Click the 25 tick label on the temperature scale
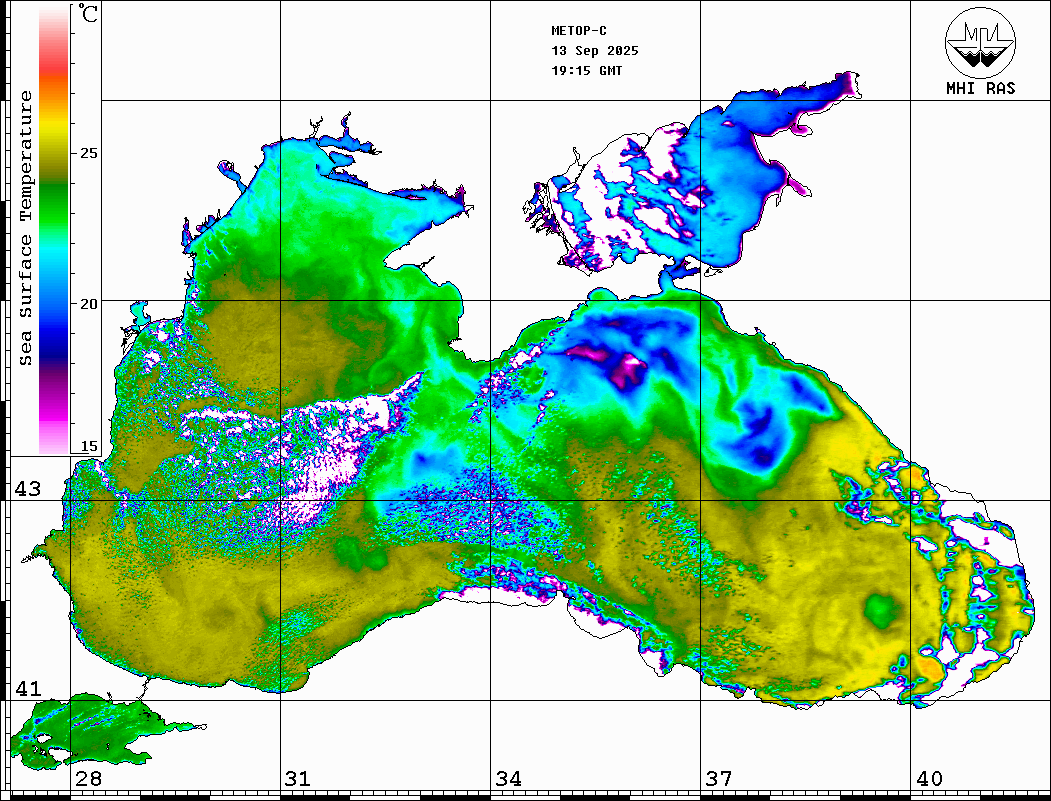The height and width of the screenshot is (801, 1051). (x=89, y=154)
